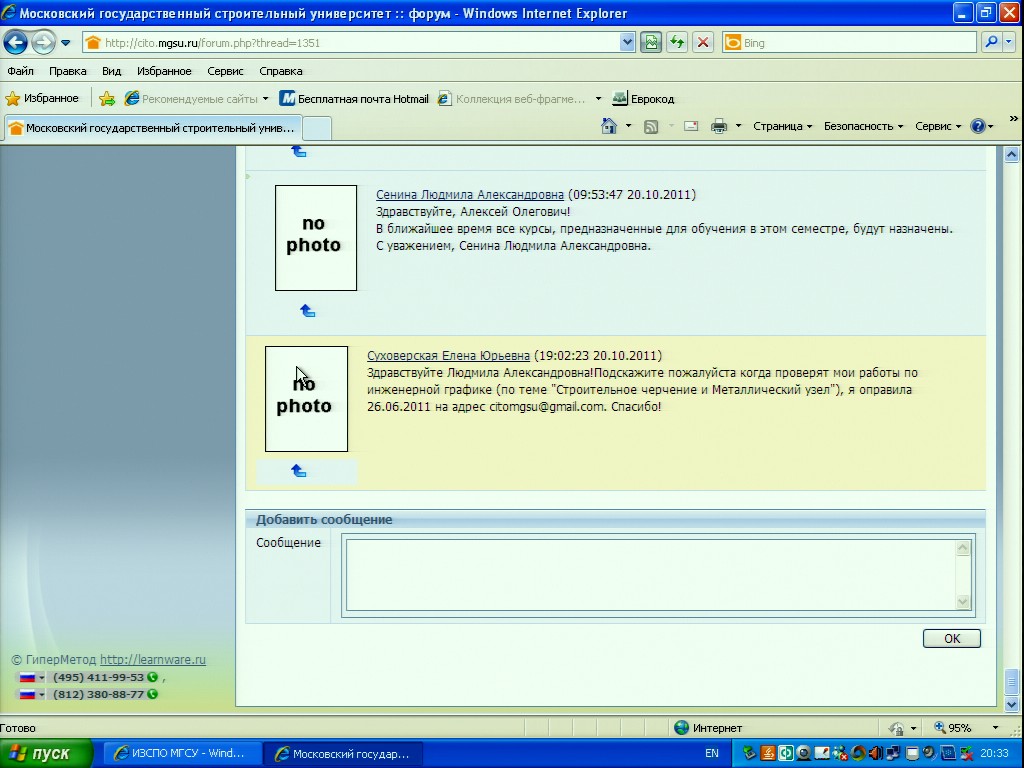Screen dimensions: 1024x768
Task: Click the RSS feeds icon
Action: click(651, 127)
